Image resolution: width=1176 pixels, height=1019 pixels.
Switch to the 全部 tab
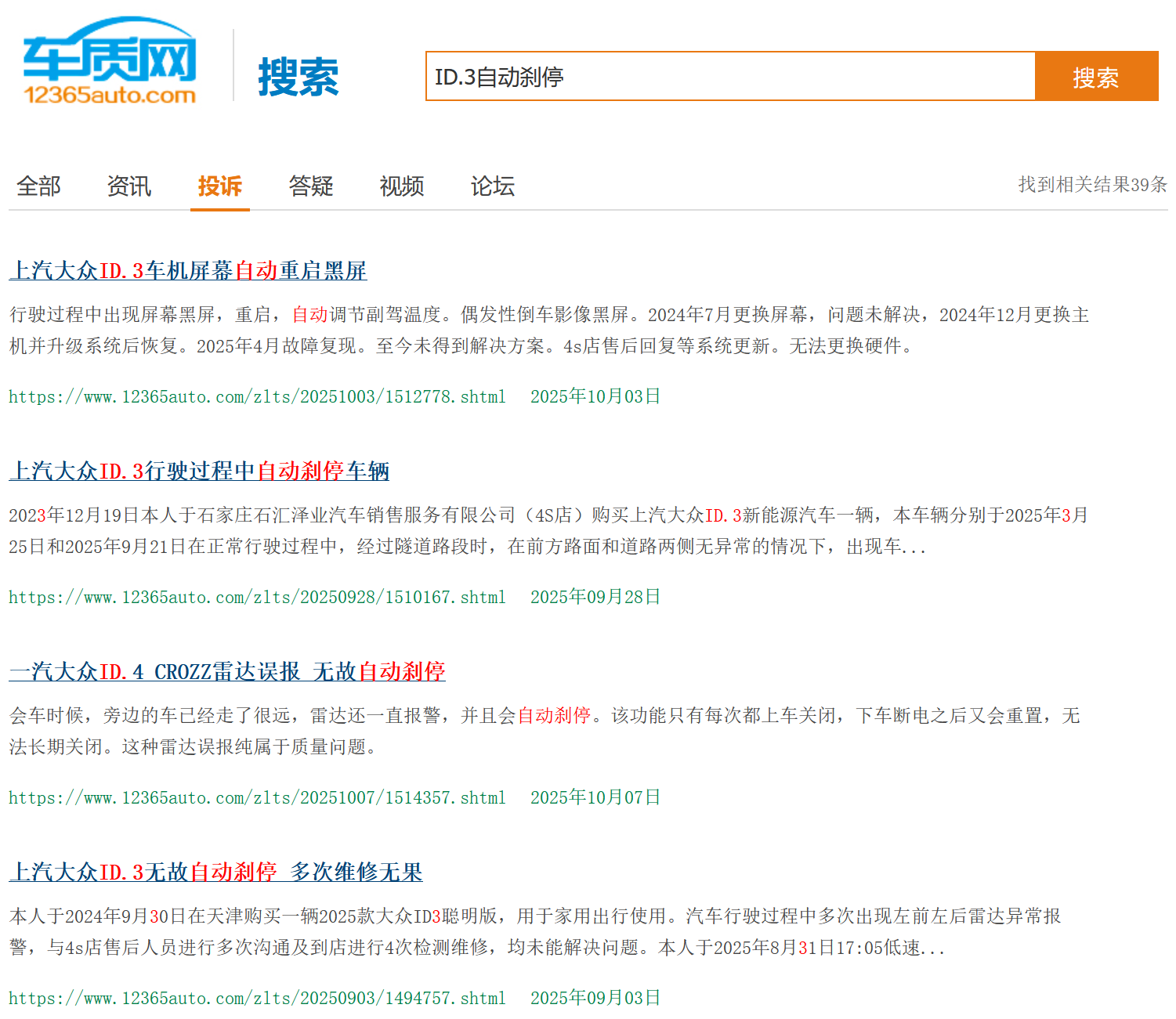[x=38, y=186]
